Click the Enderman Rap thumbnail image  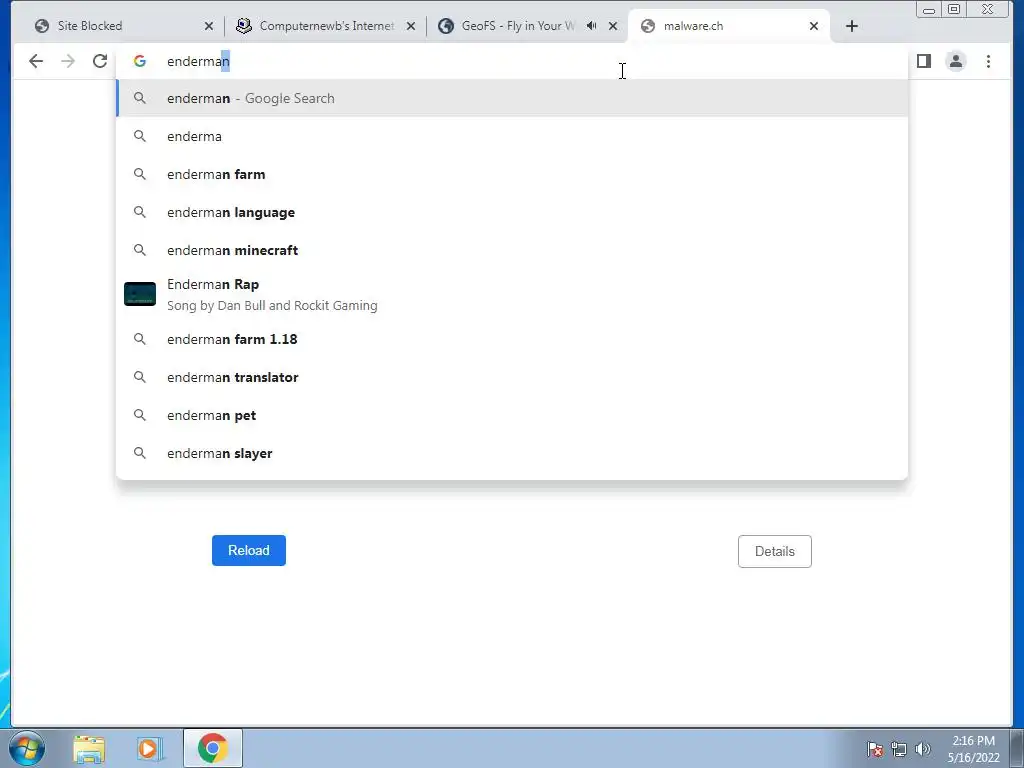[x=140, y=294]
